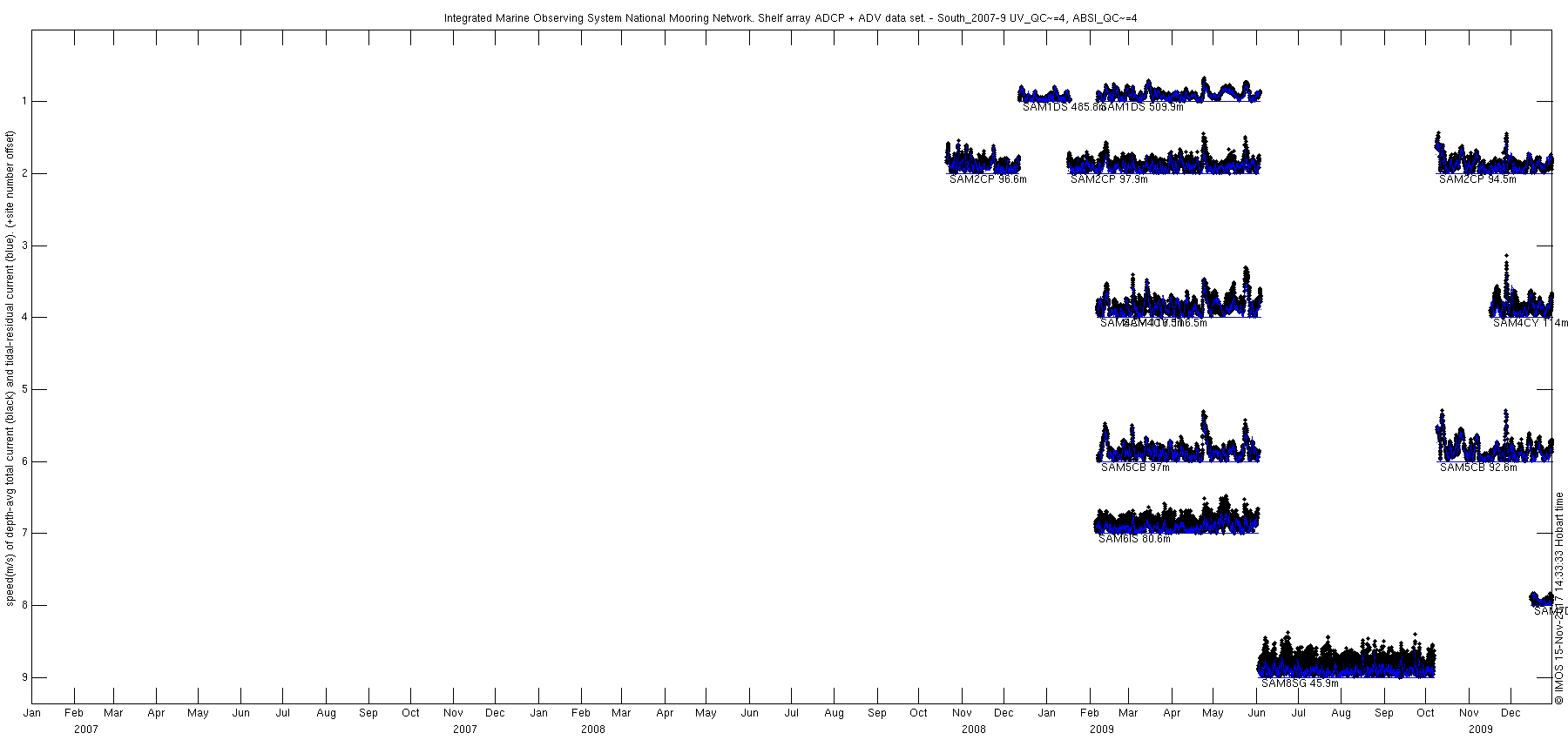Click the SAM2CP 96.6m label
1568x740 pixels.
point(988,179)
